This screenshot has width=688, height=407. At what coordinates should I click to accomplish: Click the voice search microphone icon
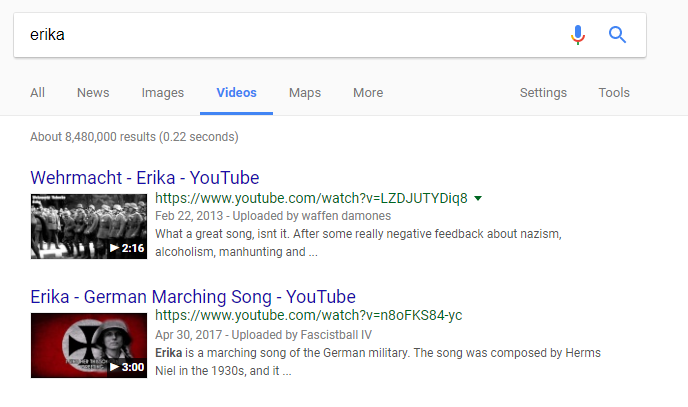click(578, 35)
